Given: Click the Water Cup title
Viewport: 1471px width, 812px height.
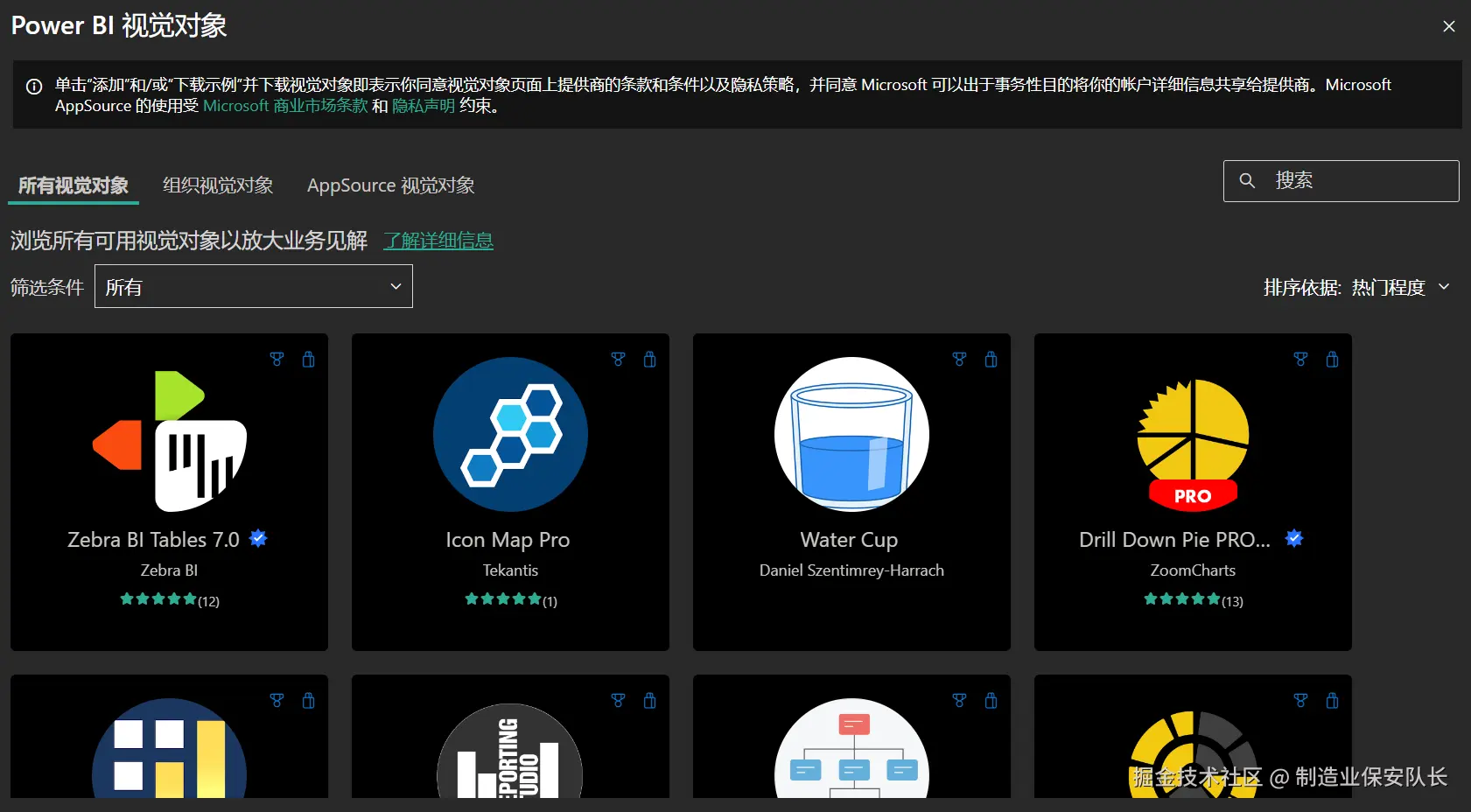Looking at the screenshot, I should tap(849, 540).
